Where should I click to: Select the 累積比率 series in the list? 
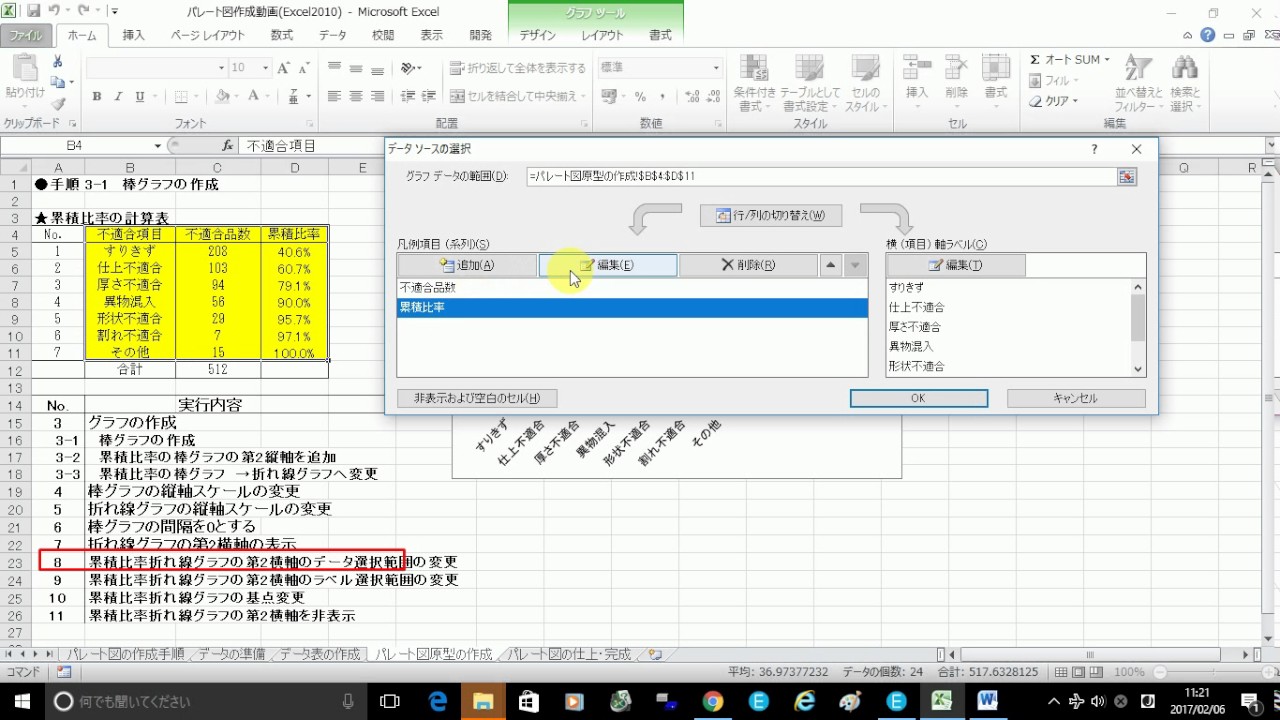[632, 307]
